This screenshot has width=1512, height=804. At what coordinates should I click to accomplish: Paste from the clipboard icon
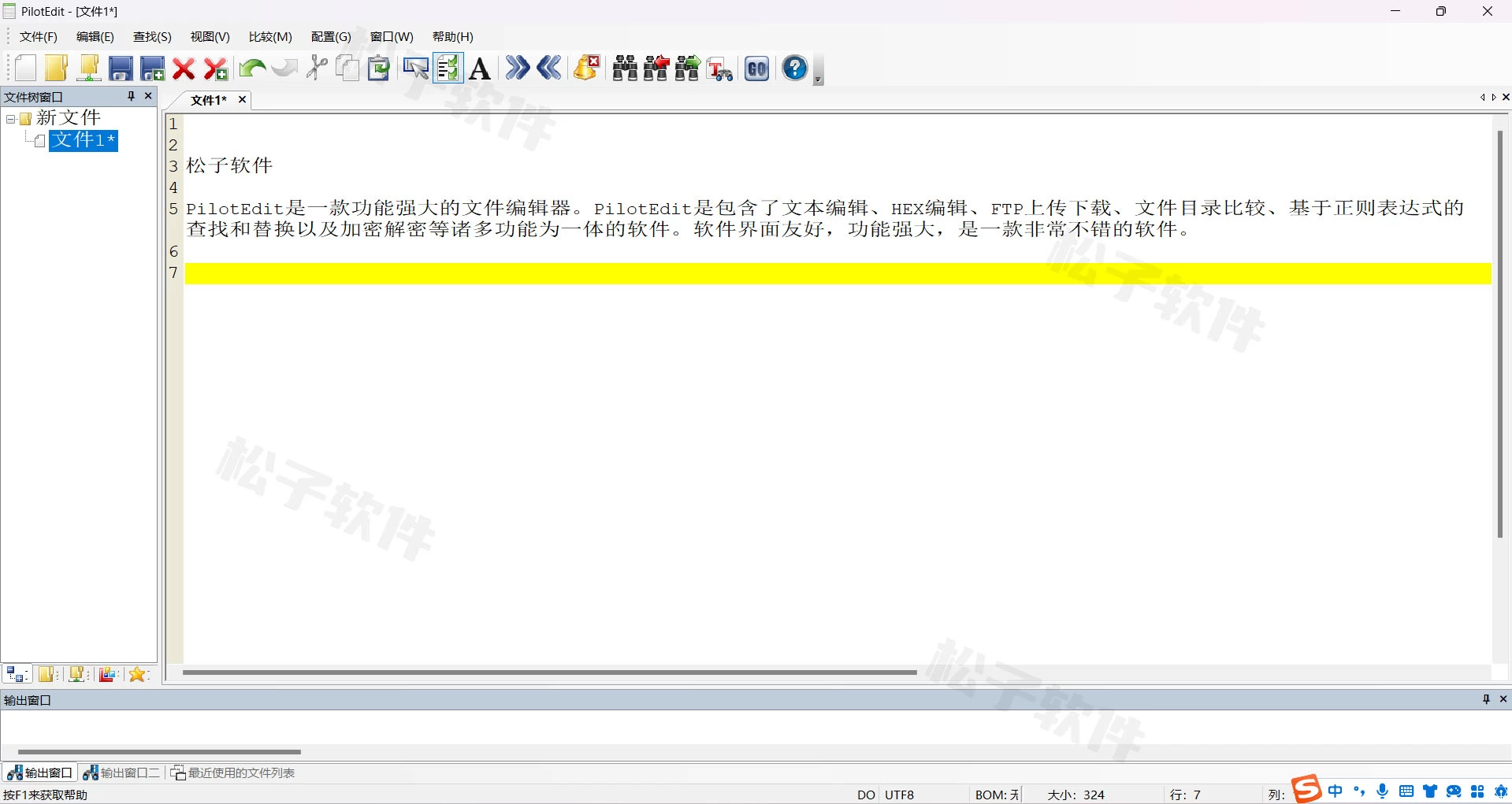pos(379,69)
